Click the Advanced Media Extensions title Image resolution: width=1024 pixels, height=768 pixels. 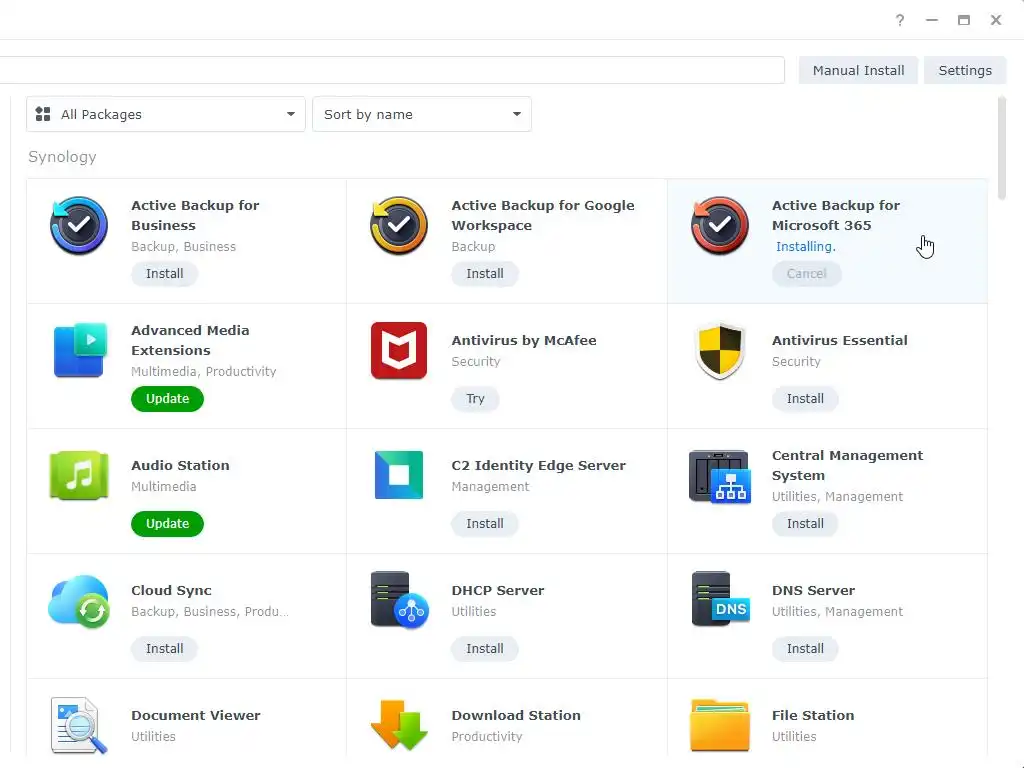pyautogui.click(x=190, y=340)
